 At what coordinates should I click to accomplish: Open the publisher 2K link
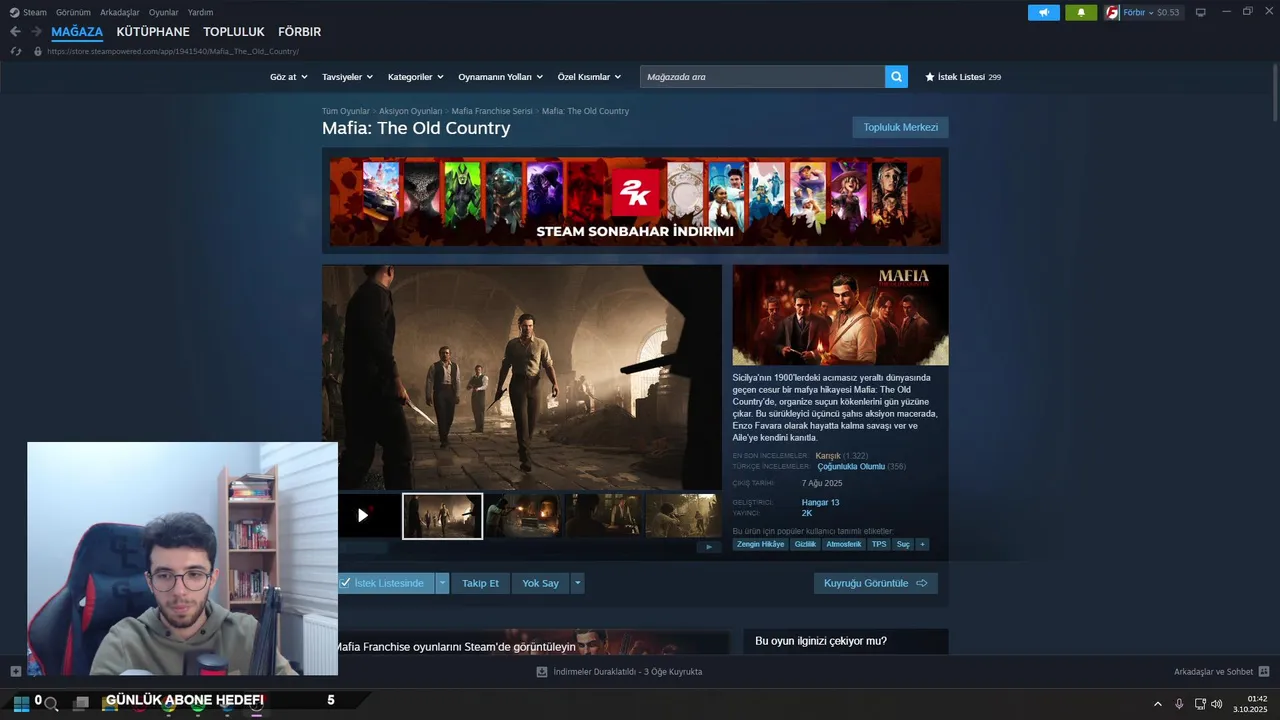[807, 513]
